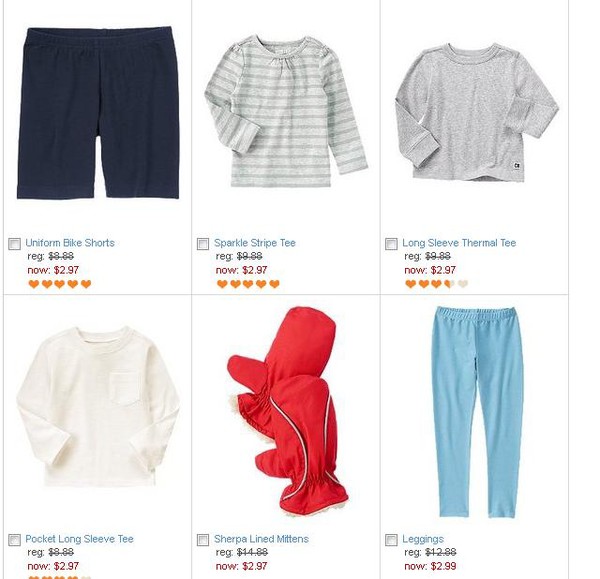Mark the Sherpa Lined Mittens checkbox
Viewport: 600px width, 579px height.
pyautogui.click(x=203, y=540)
